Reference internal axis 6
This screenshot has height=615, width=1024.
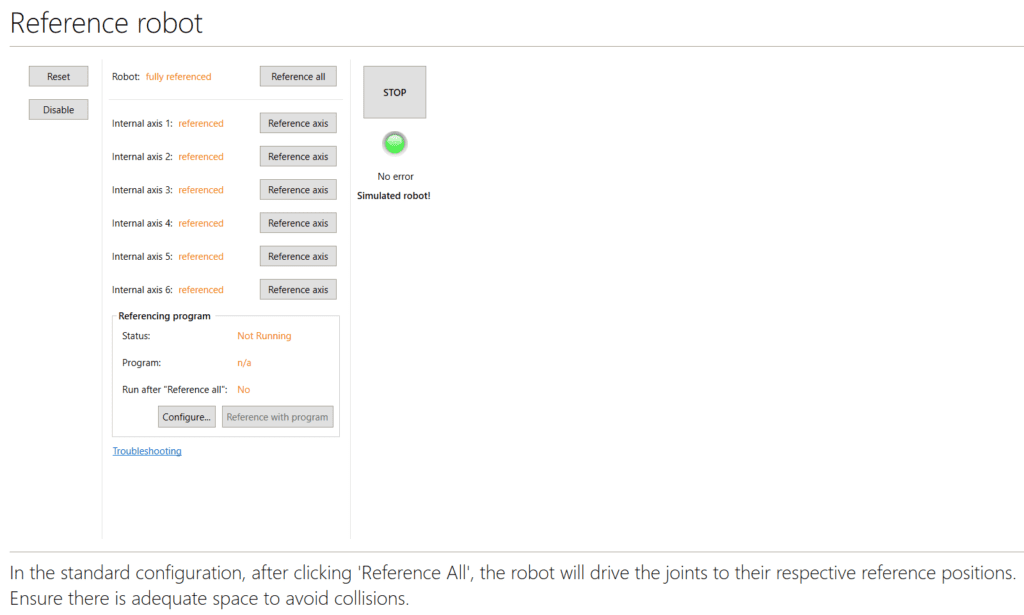(298, 290)
